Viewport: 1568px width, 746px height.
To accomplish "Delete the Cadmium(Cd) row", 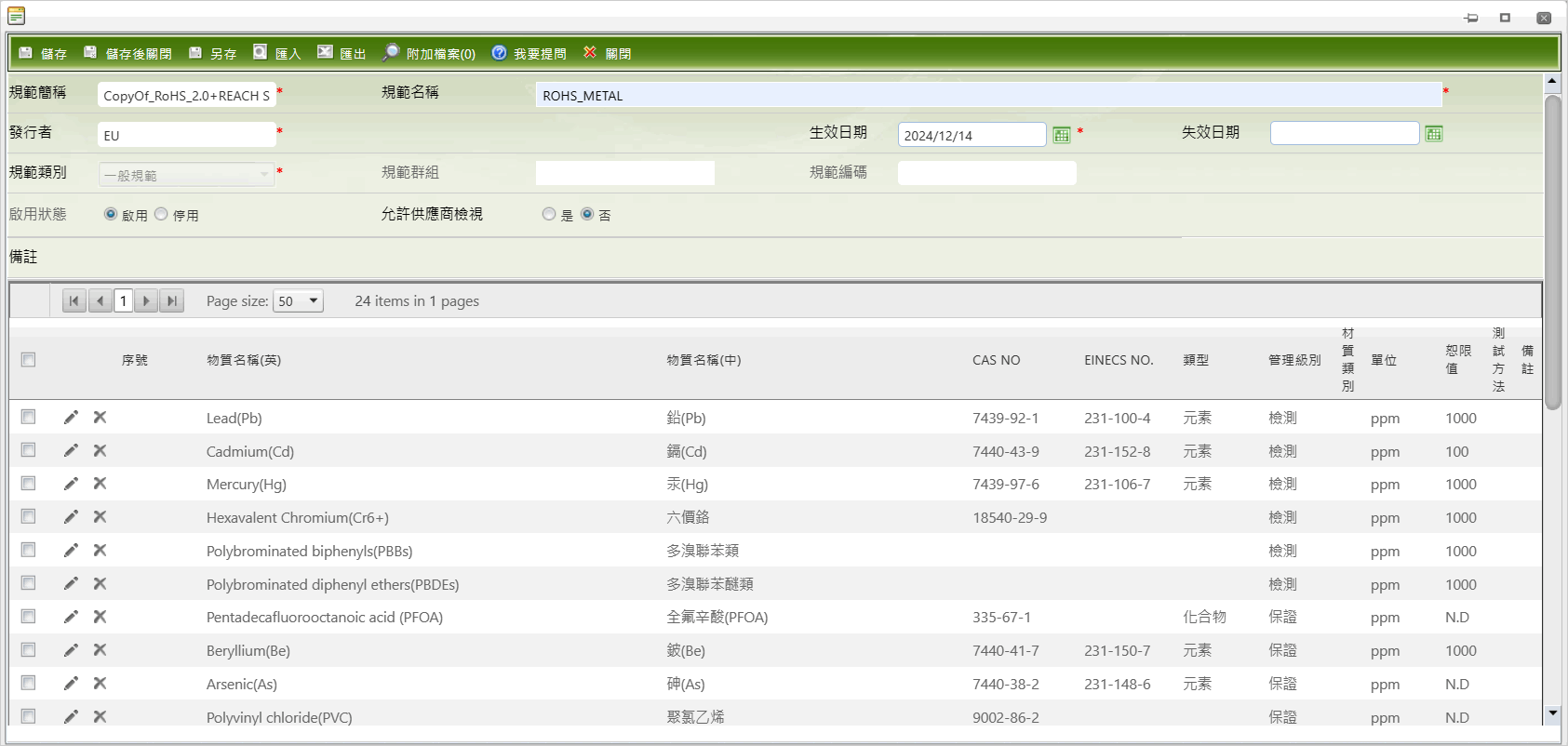I will click(x=100, y=451).
